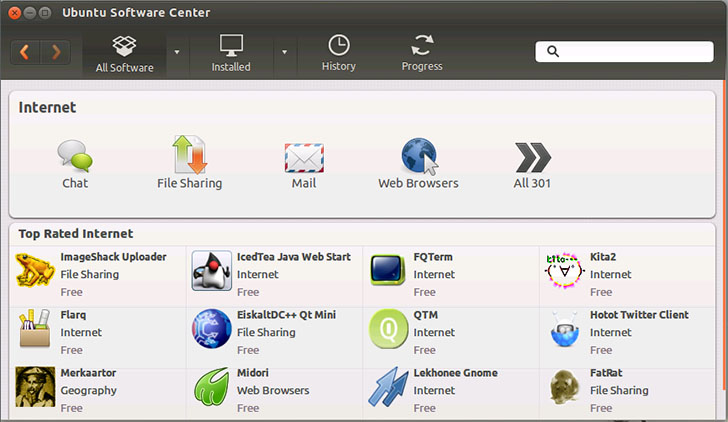Select the Midori title text
Viewport: 728px width, 422px height.
tap(253, 373)
